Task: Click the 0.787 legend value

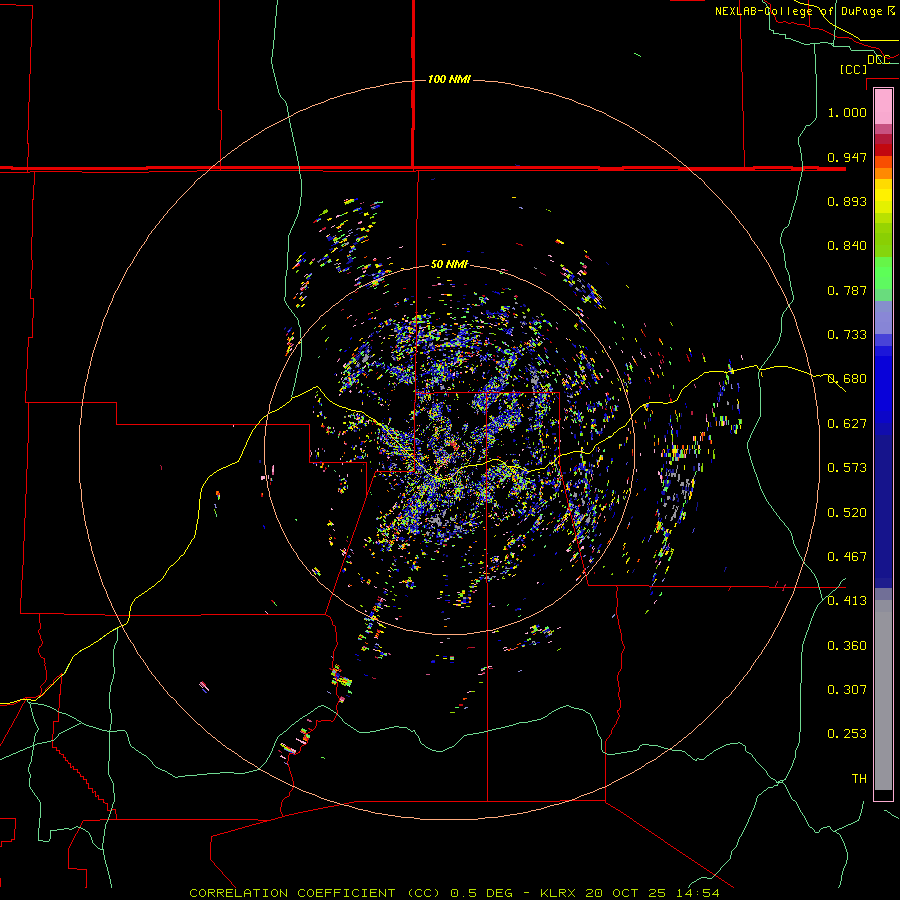Action: tap(847, 290)
